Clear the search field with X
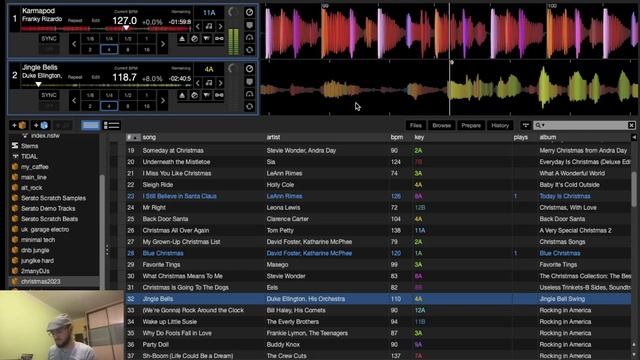The height and width of the screenshot is (360, 640). (x=631, y=125)
